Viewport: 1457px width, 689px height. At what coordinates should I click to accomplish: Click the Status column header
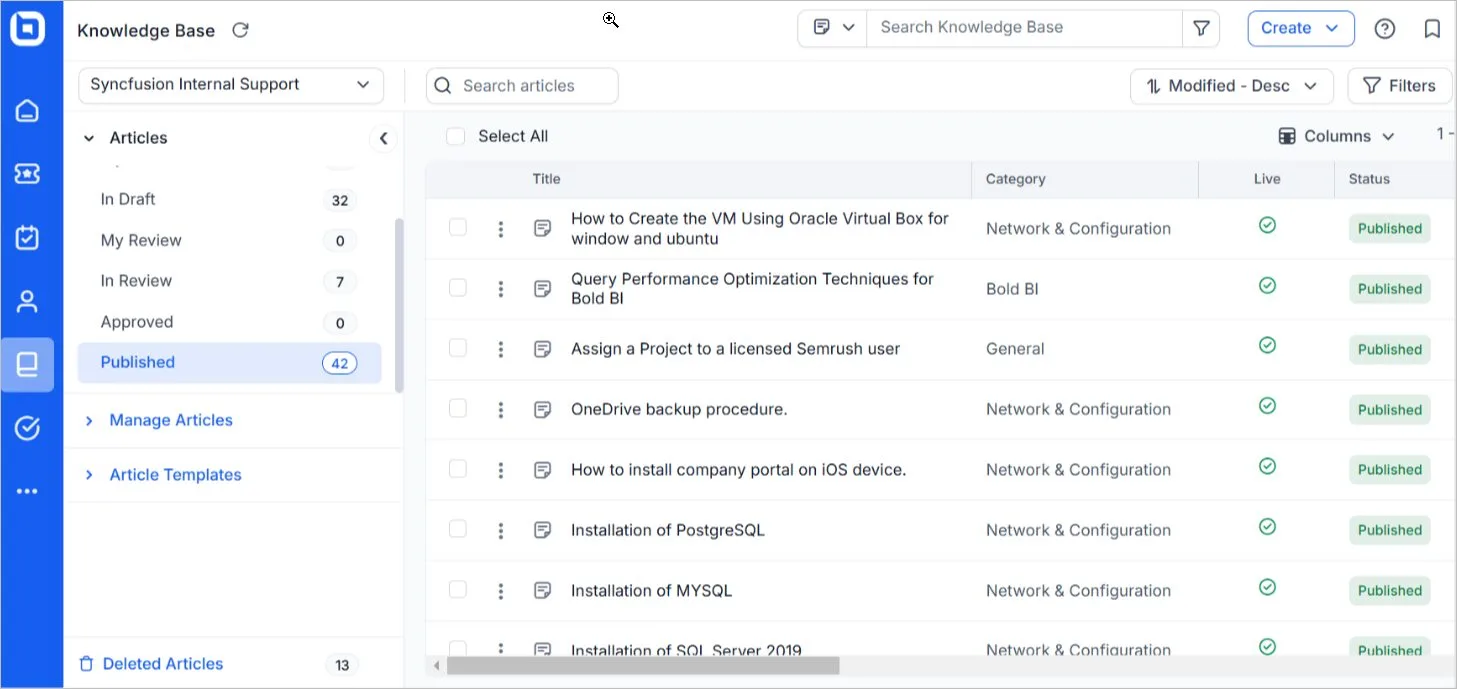[x=1369, y=179]
